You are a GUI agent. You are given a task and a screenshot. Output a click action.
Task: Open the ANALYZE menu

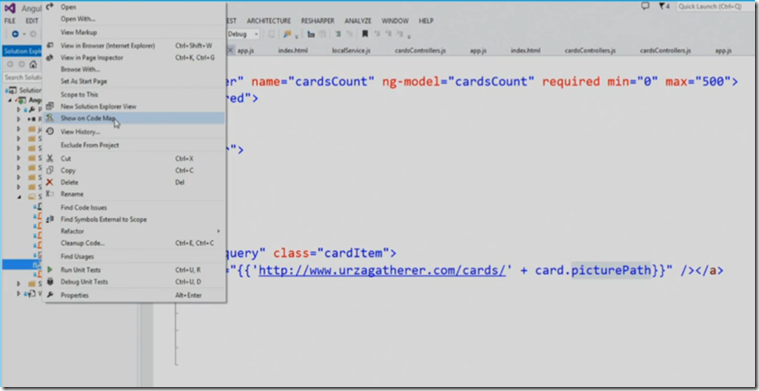coord(358,21)
